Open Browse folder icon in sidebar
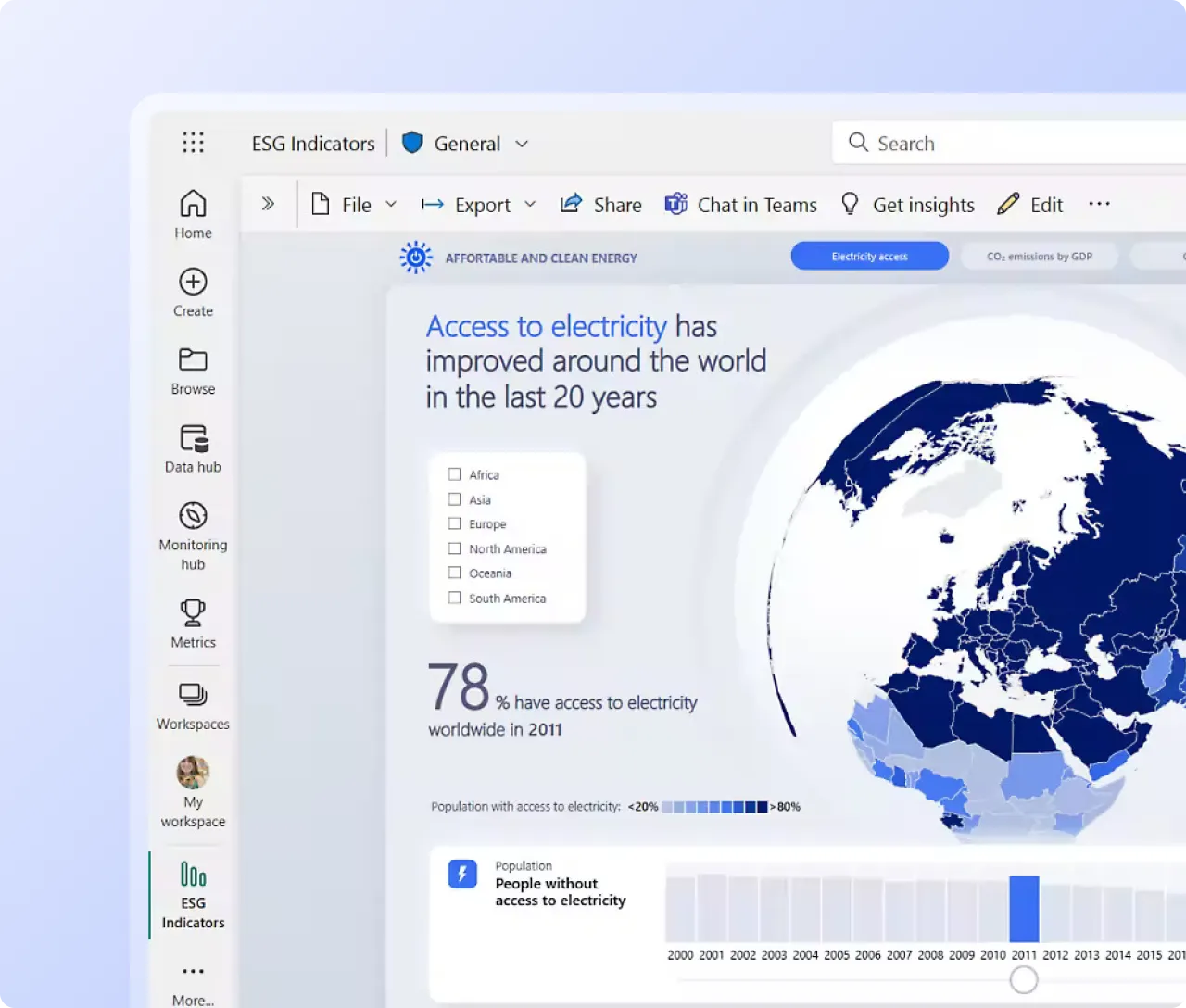This screenshot has height=1008, width=1186. (193, 359)
